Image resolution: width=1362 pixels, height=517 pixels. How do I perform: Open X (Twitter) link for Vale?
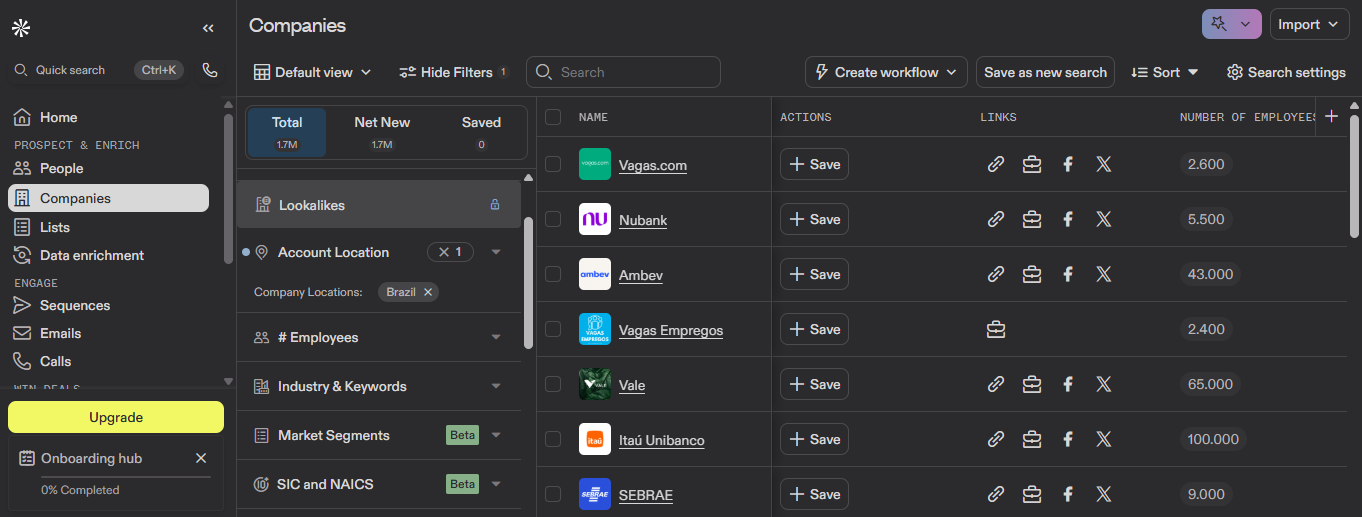(x=1104, y=384)
